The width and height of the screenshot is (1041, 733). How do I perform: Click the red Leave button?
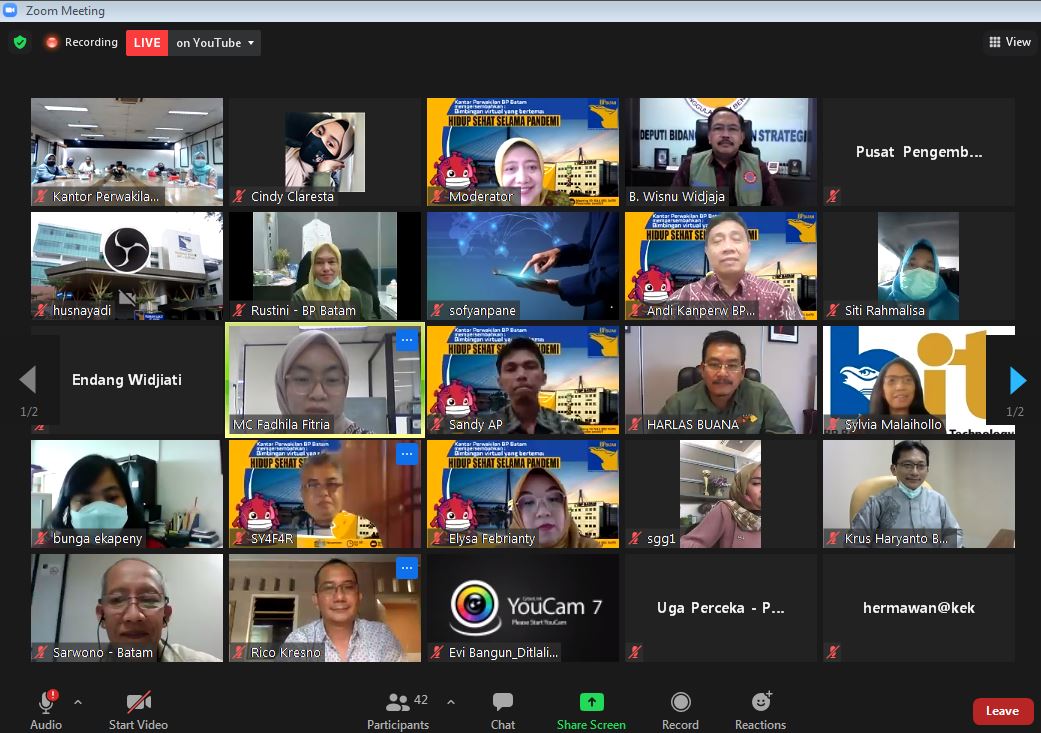point(1002,711)
